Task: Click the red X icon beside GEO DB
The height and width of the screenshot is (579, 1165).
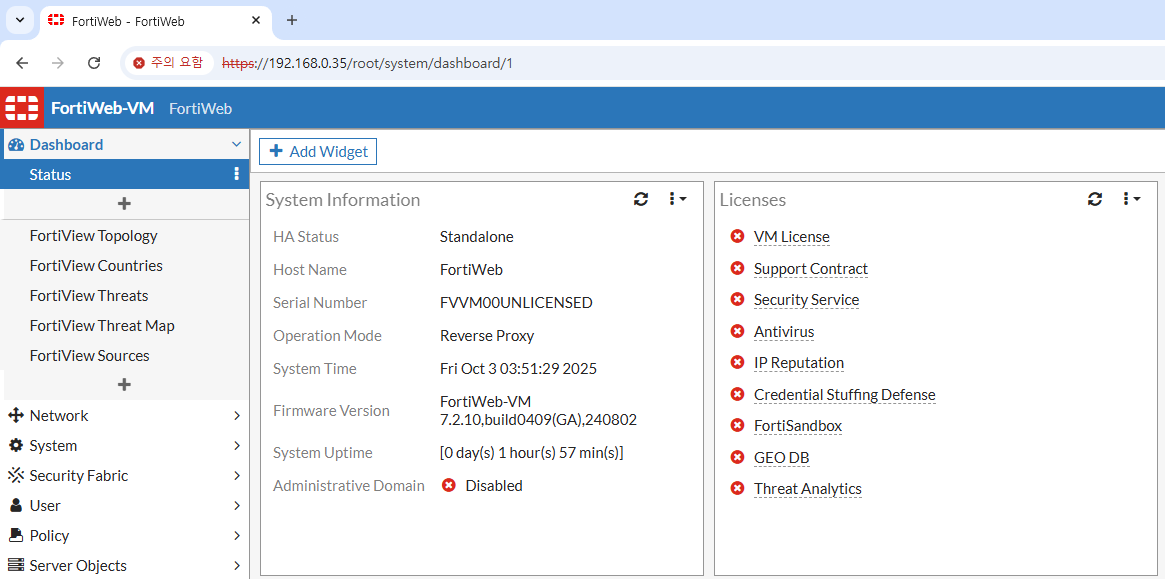Action: (x=737, y=457)
